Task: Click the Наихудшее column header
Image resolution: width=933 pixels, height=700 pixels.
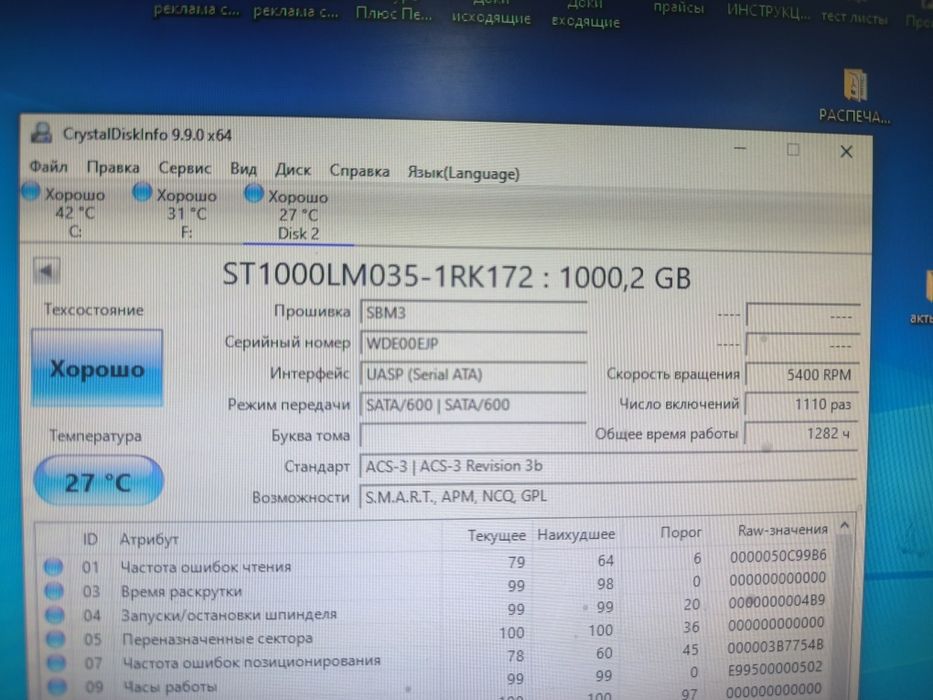Action: point(576,535)
